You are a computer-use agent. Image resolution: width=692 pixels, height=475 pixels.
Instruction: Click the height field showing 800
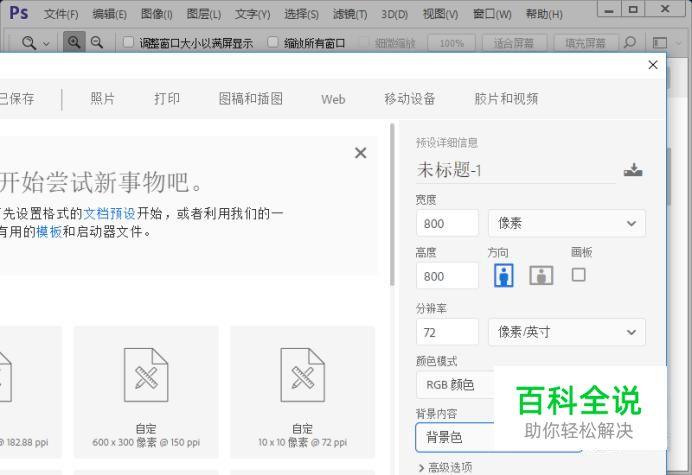tap(447, 276)
